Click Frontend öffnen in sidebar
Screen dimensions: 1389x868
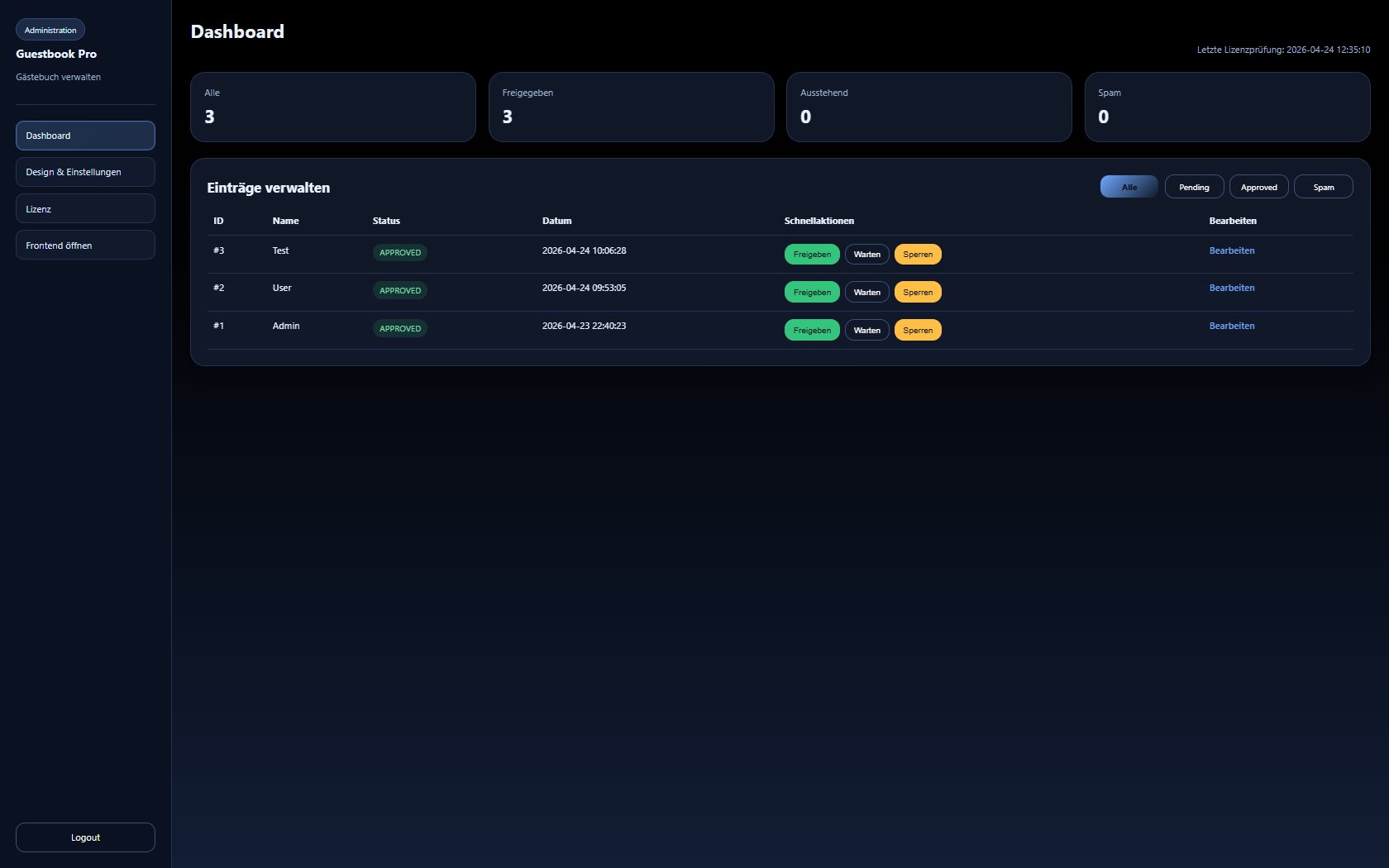point(85,246)
